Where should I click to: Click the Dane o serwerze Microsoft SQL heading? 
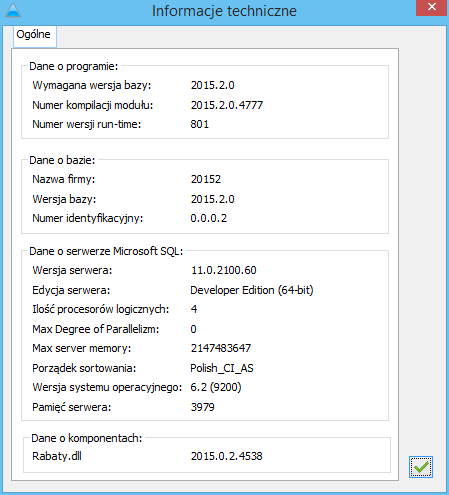coord(106,251)
